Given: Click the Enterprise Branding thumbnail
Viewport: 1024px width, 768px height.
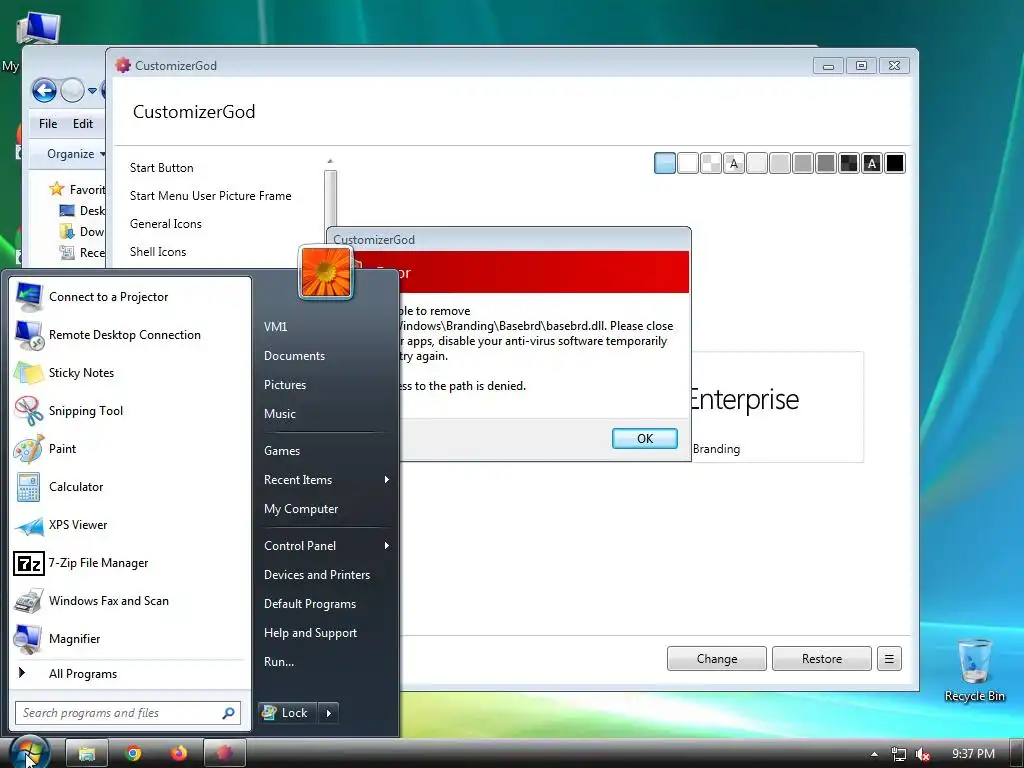Looking at the screenshot, I should coord(777,407).
